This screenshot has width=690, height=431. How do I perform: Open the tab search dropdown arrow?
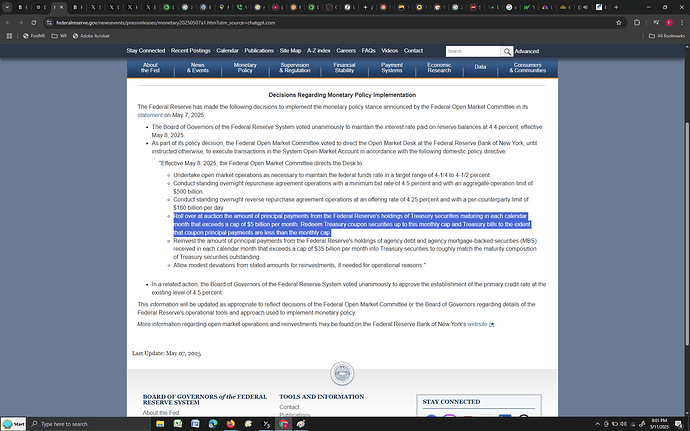coord(7,7)
